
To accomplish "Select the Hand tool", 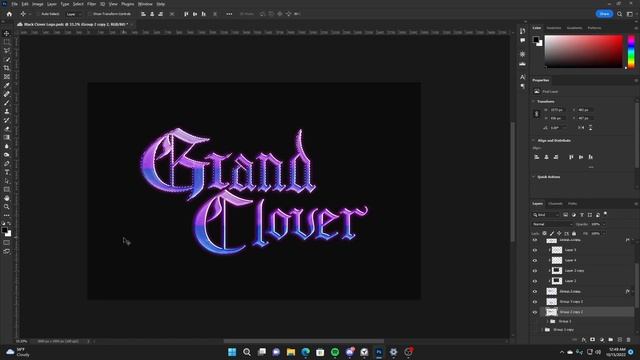I will 7,198.
